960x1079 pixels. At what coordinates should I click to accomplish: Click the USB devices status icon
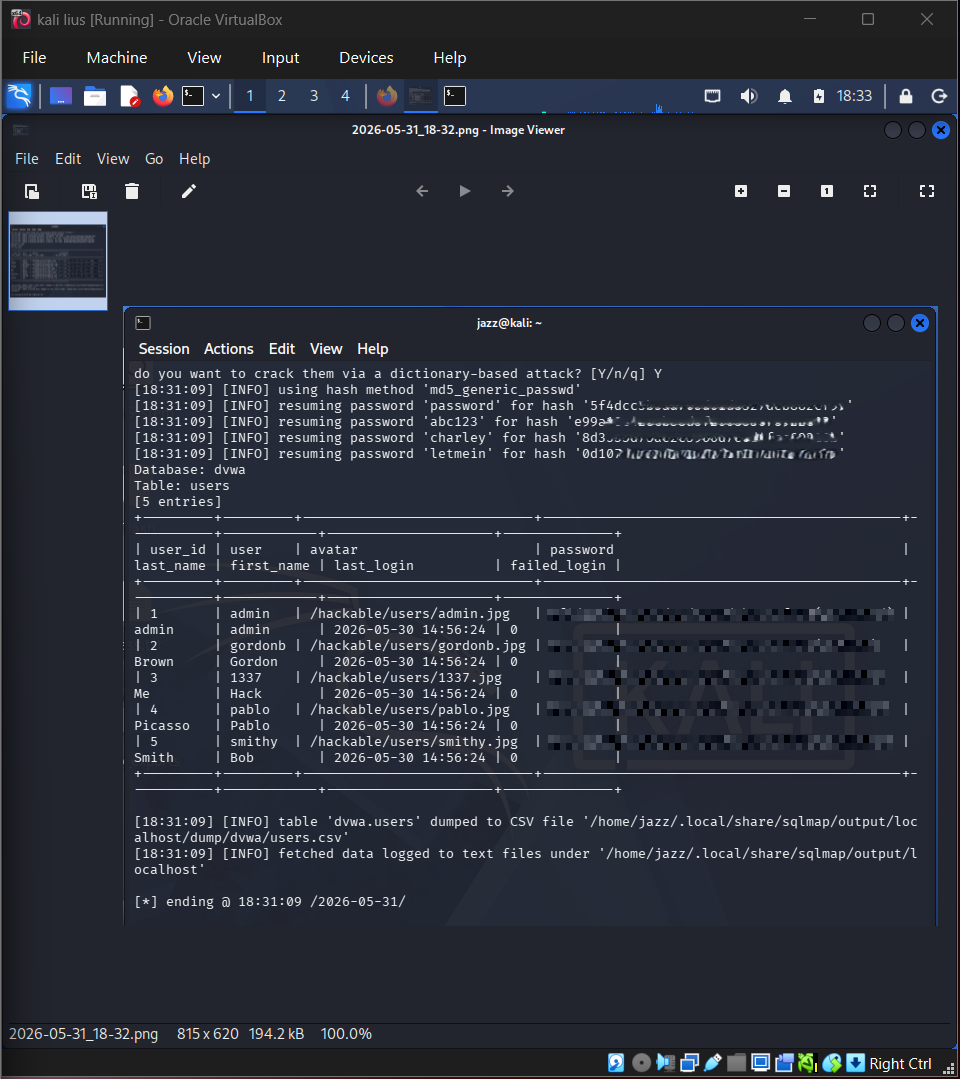tap(713, 1062)
